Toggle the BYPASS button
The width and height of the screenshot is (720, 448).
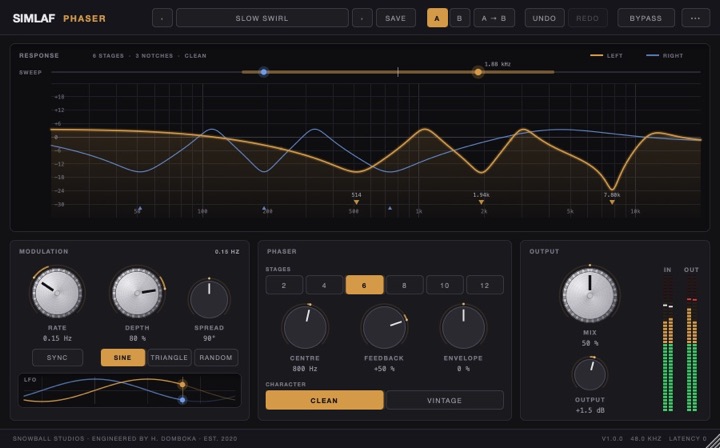point(646,18)
